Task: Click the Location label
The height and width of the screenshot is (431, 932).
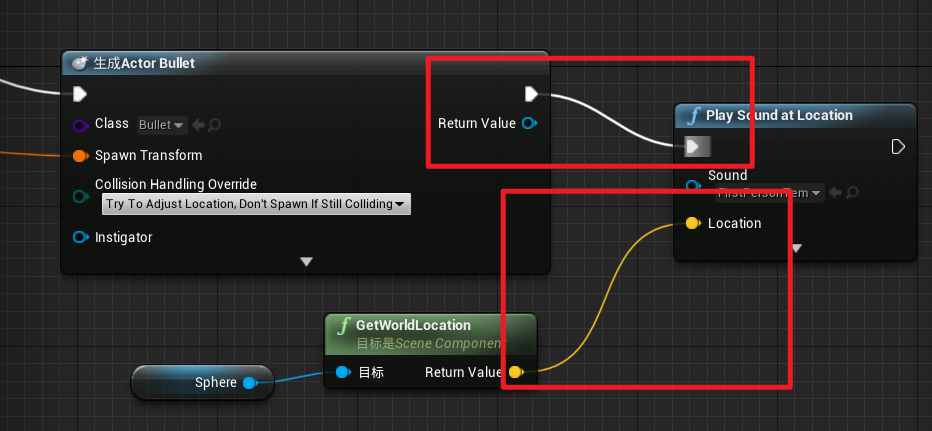Action: [x=735, y=223]
